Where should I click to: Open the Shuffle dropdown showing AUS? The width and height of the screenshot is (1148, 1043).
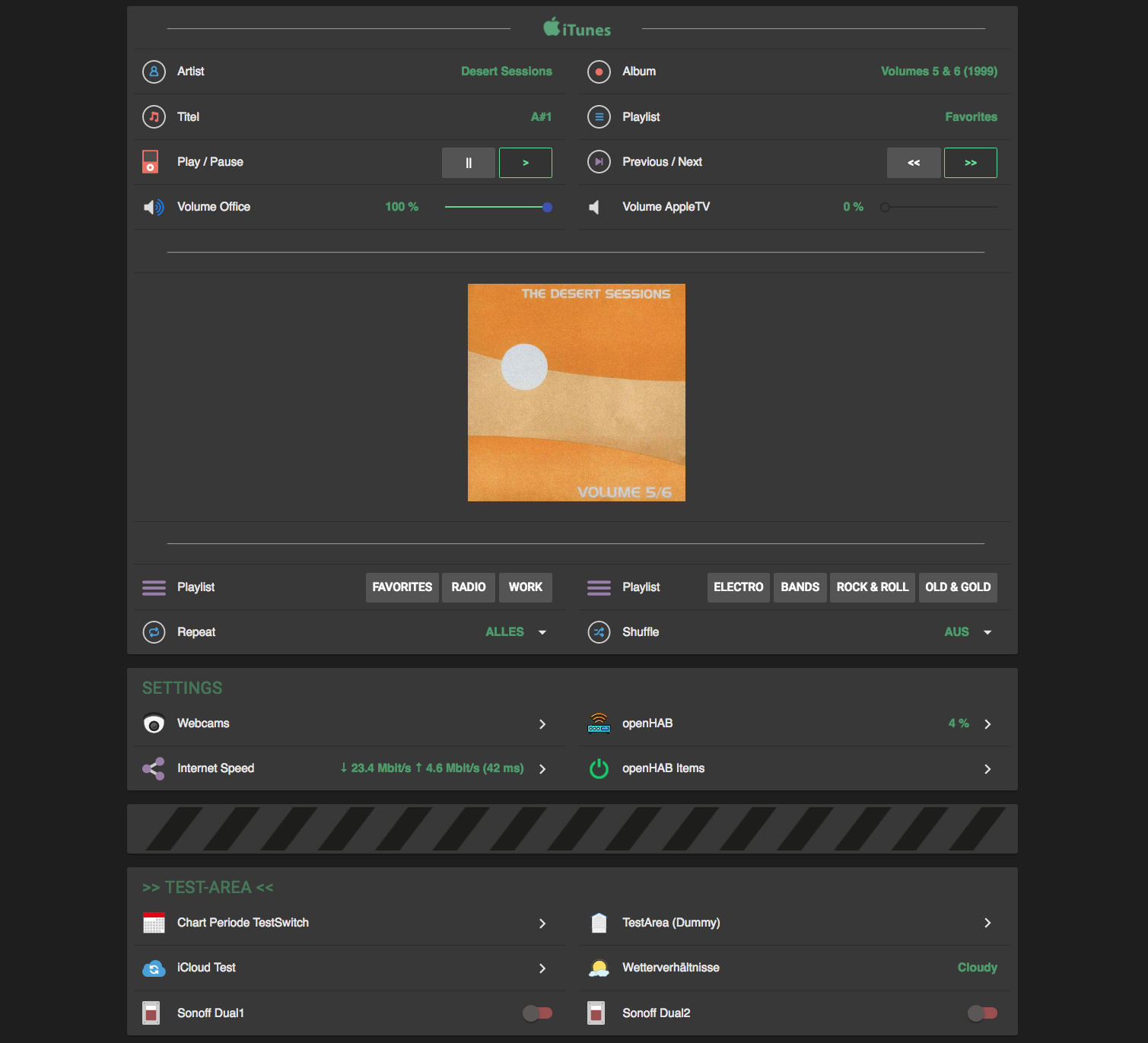coord(967,632)
